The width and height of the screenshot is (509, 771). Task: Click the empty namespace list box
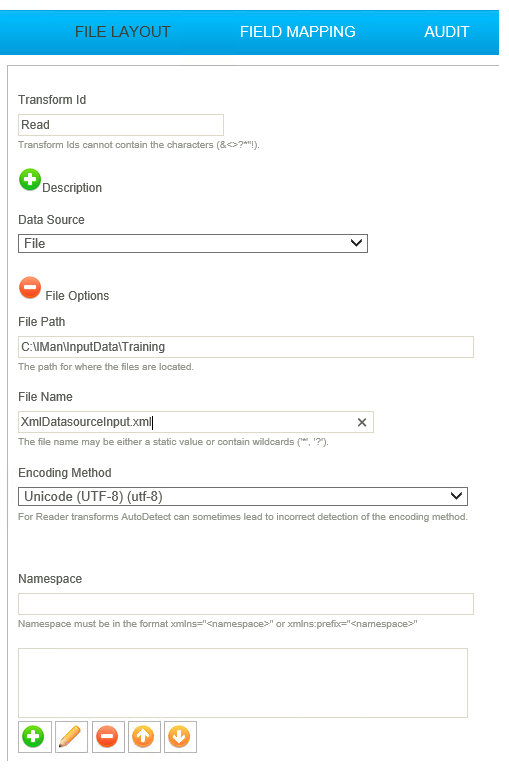point(243,683)
